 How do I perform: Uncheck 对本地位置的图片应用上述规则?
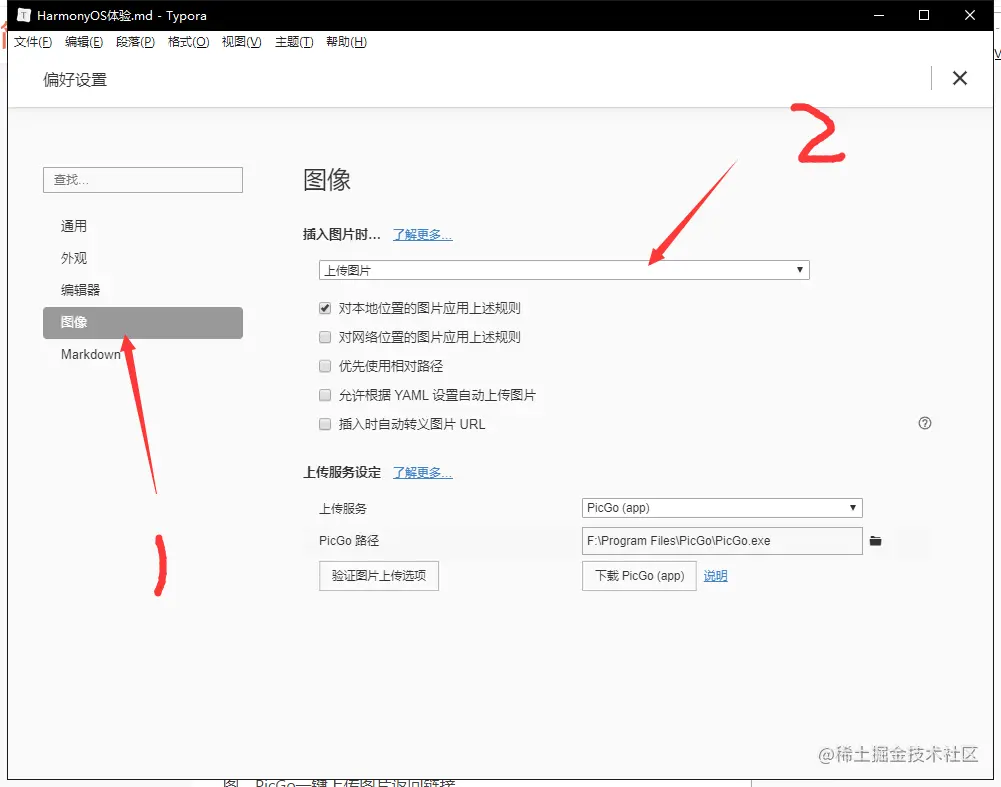tap(325, 308)
